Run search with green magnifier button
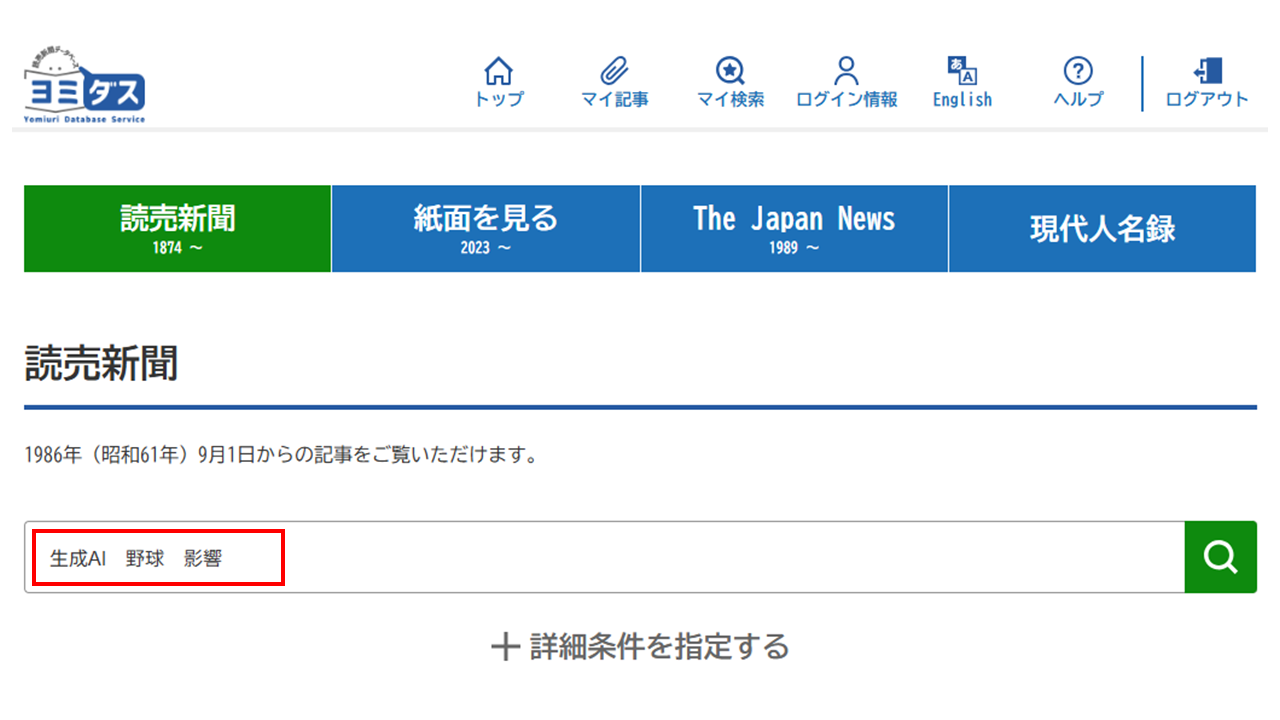The width and height of the screenshot is (1280, 720). tap(1221, 557)
